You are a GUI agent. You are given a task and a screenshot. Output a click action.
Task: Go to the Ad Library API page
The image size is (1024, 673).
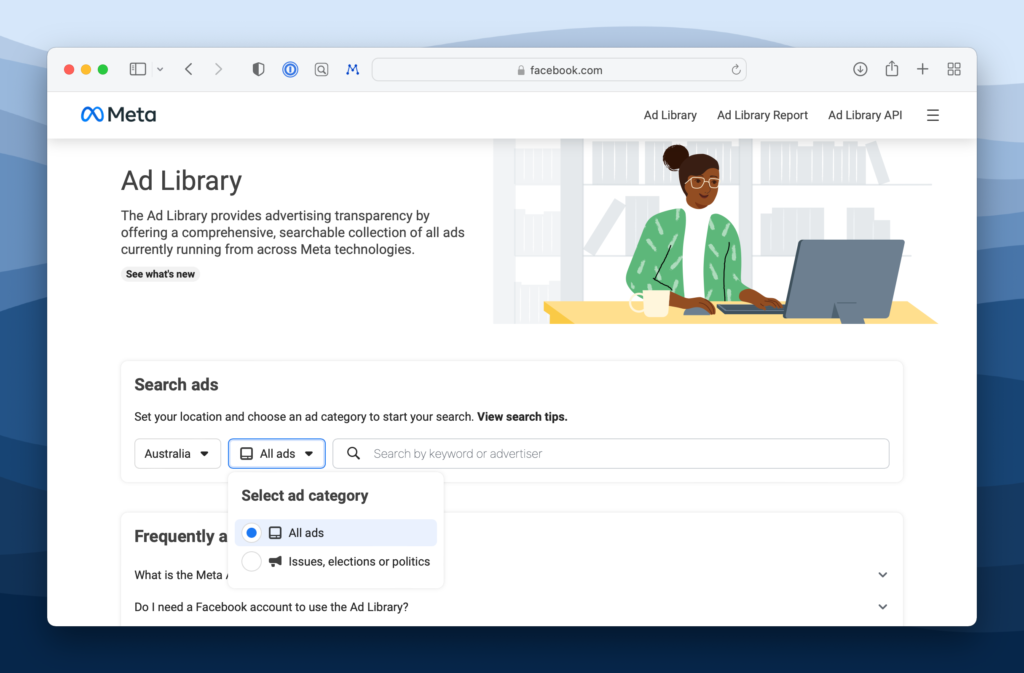pos(864,115)
